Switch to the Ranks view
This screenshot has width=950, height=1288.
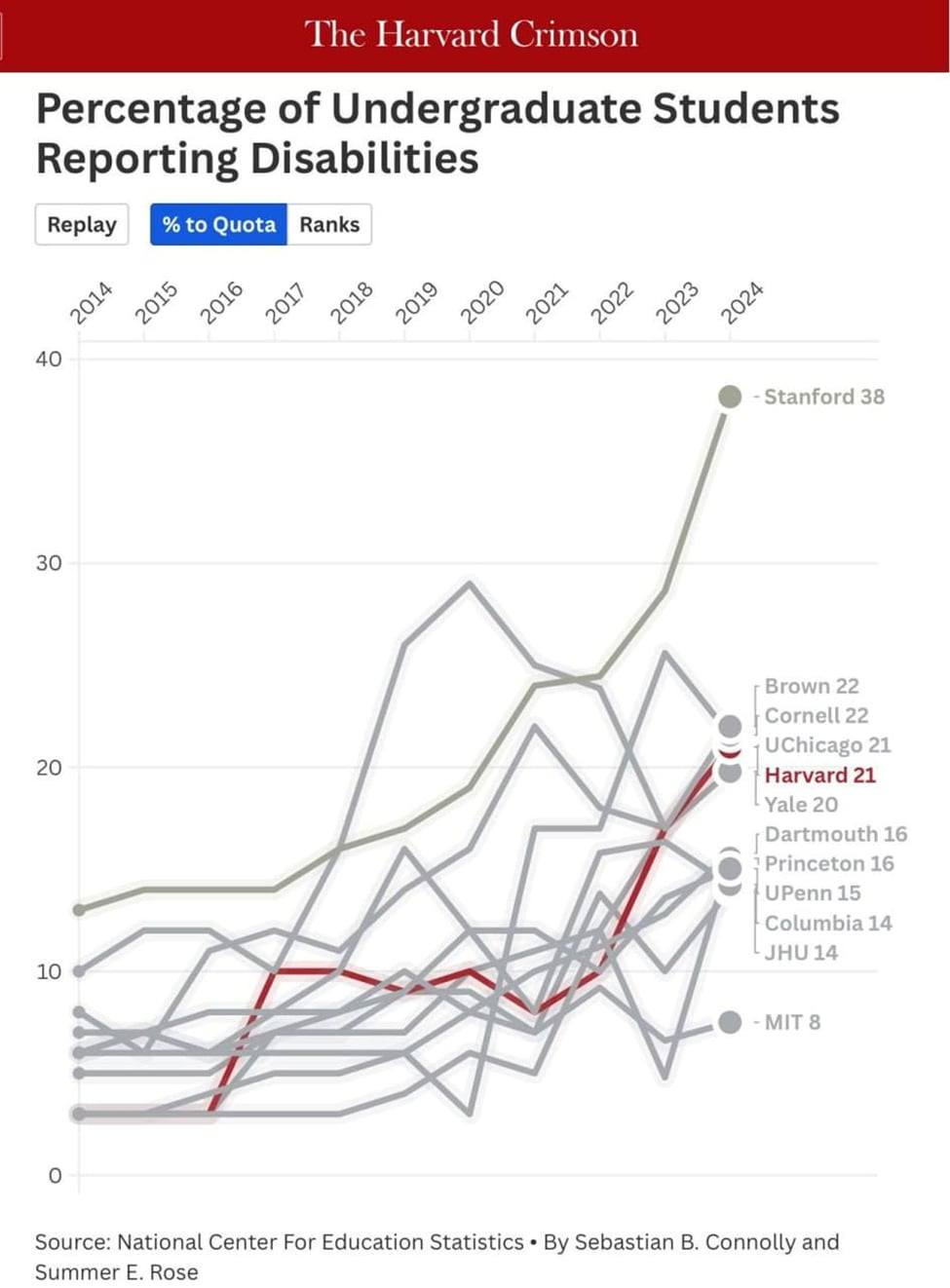pos(329,224)
